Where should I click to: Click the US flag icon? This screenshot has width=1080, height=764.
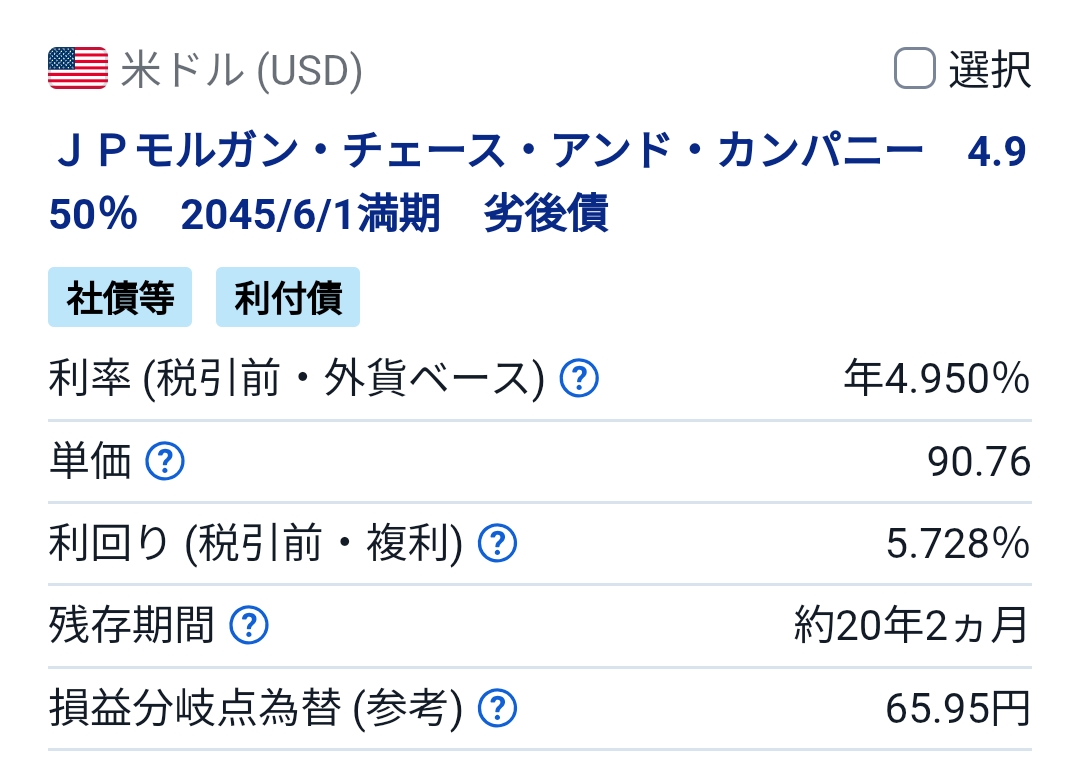77,69
